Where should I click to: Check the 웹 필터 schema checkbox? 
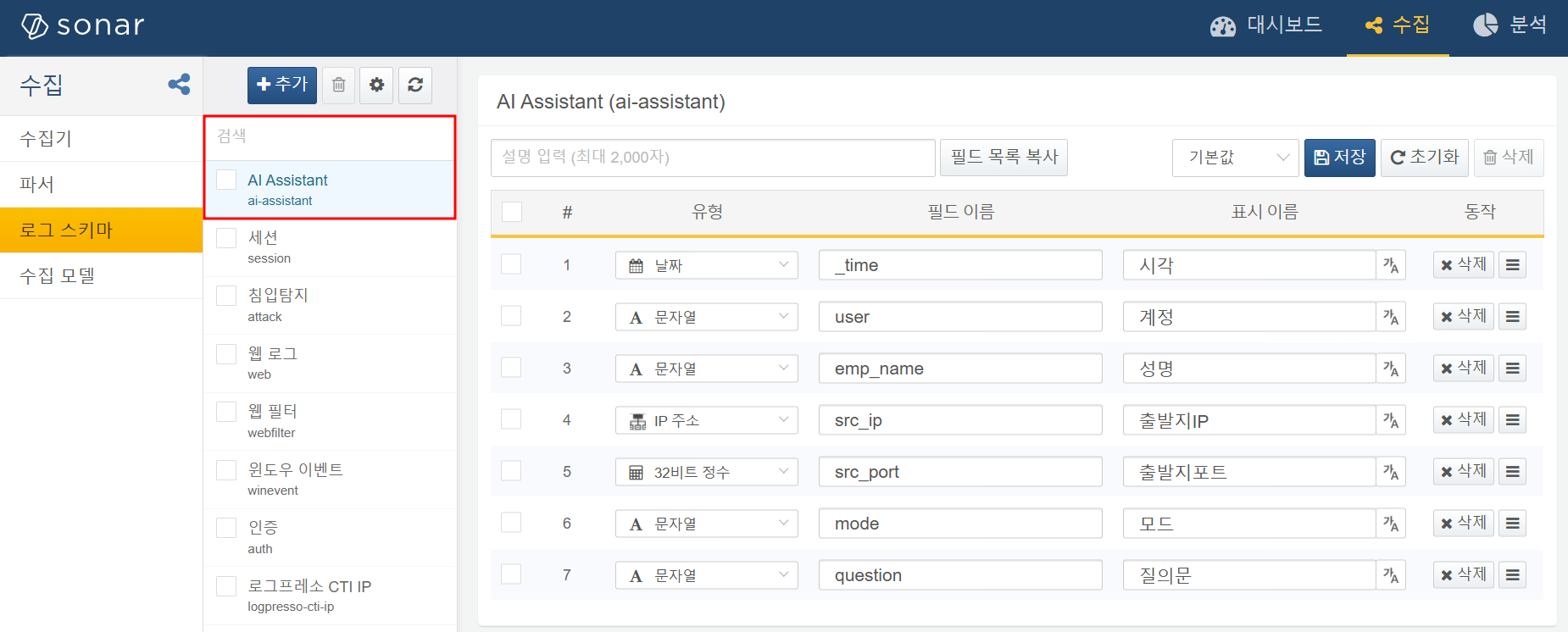click(226, 411)
